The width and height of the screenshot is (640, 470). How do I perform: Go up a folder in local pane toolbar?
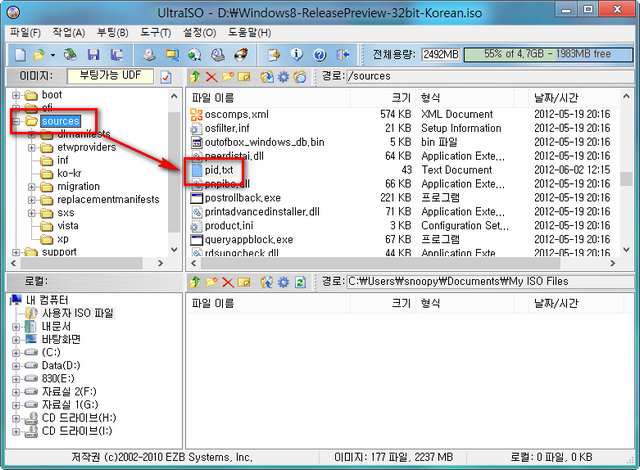tap(195, 282)
